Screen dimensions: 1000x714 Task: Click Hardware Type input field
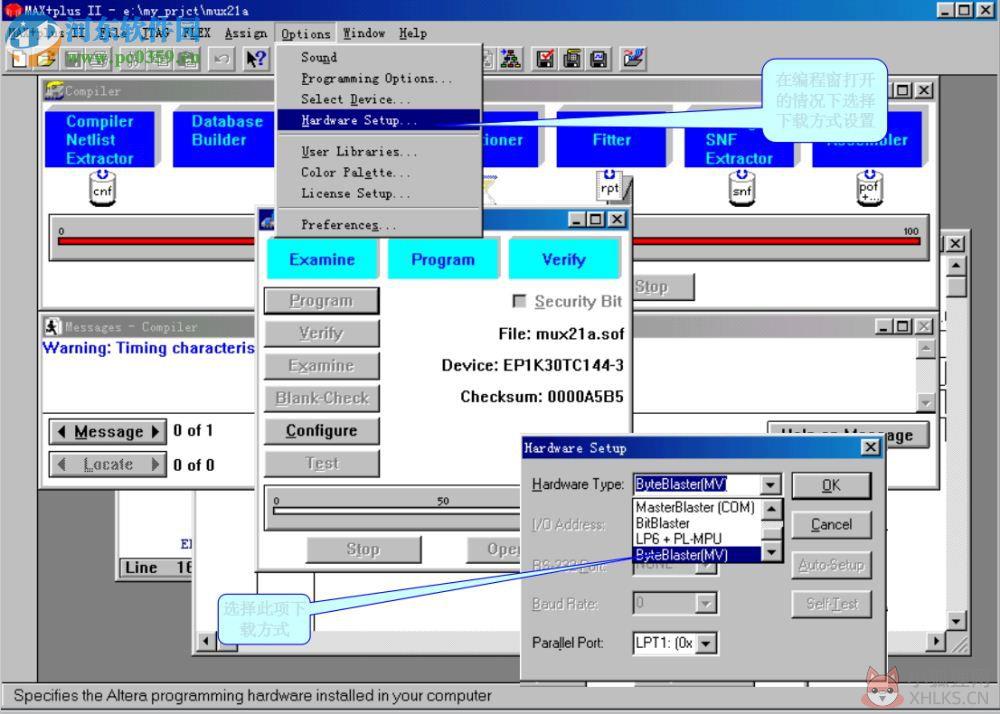[x=696, y=484]
